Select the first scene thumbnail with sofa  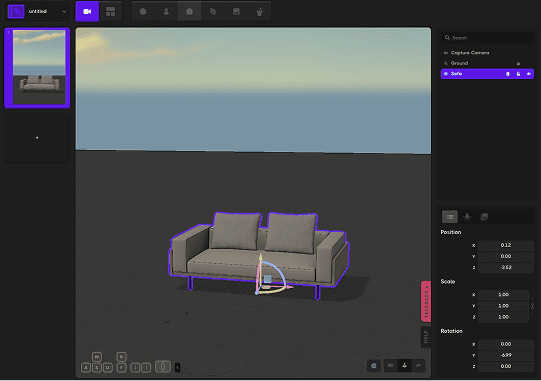[37, 68]
